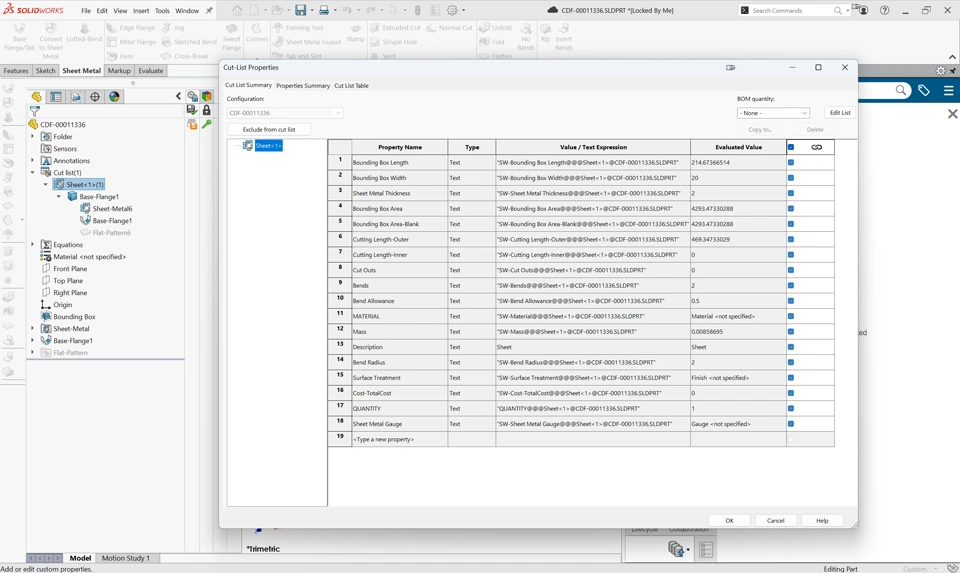960x573 pixels.
Task: Expand the Sheet-Metal feature node
Action: [x=32, y=329]
